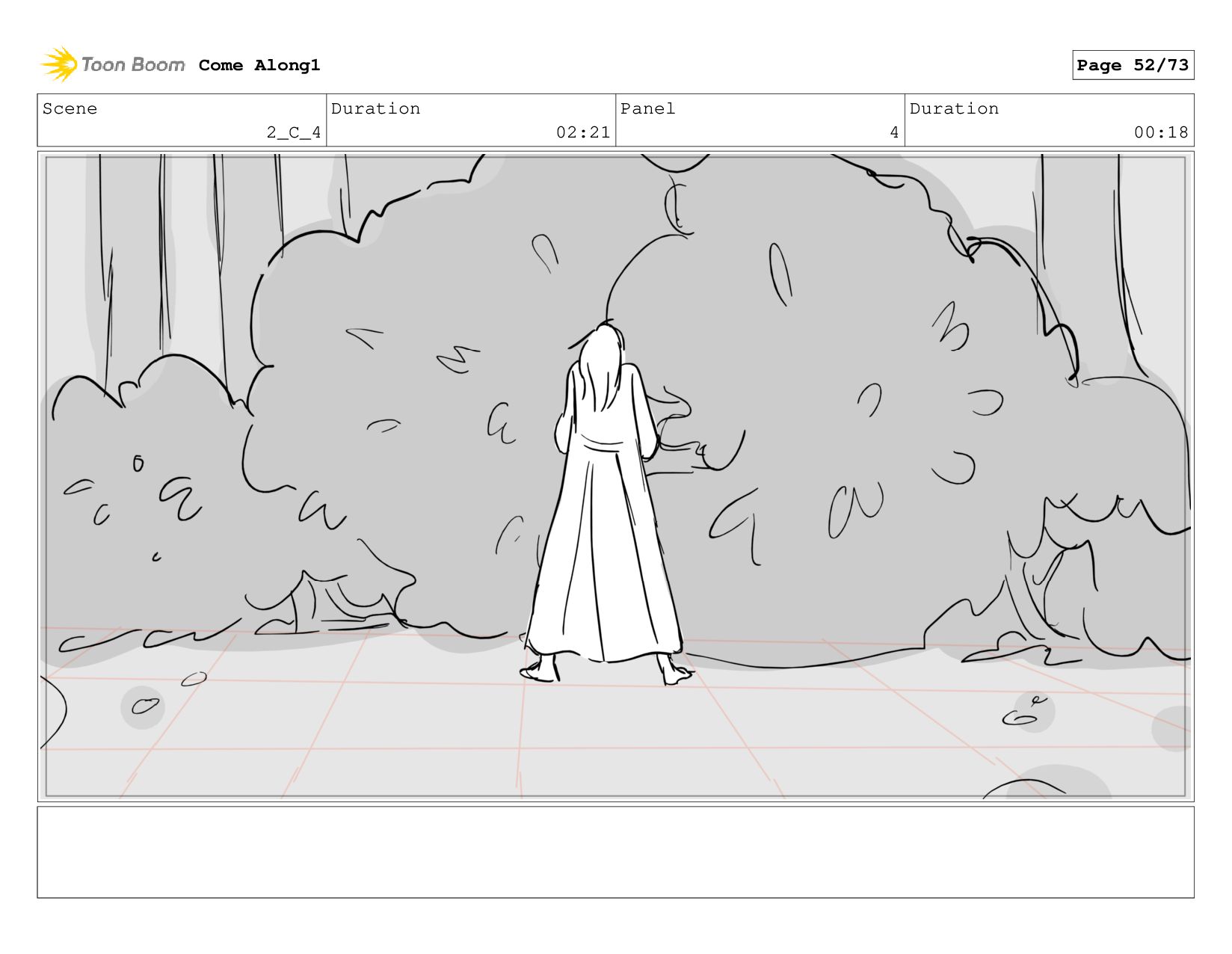Screen dimensions: 1232x954
Task: Click the 'Duration' label beside Scene
Action: point(375,108)
